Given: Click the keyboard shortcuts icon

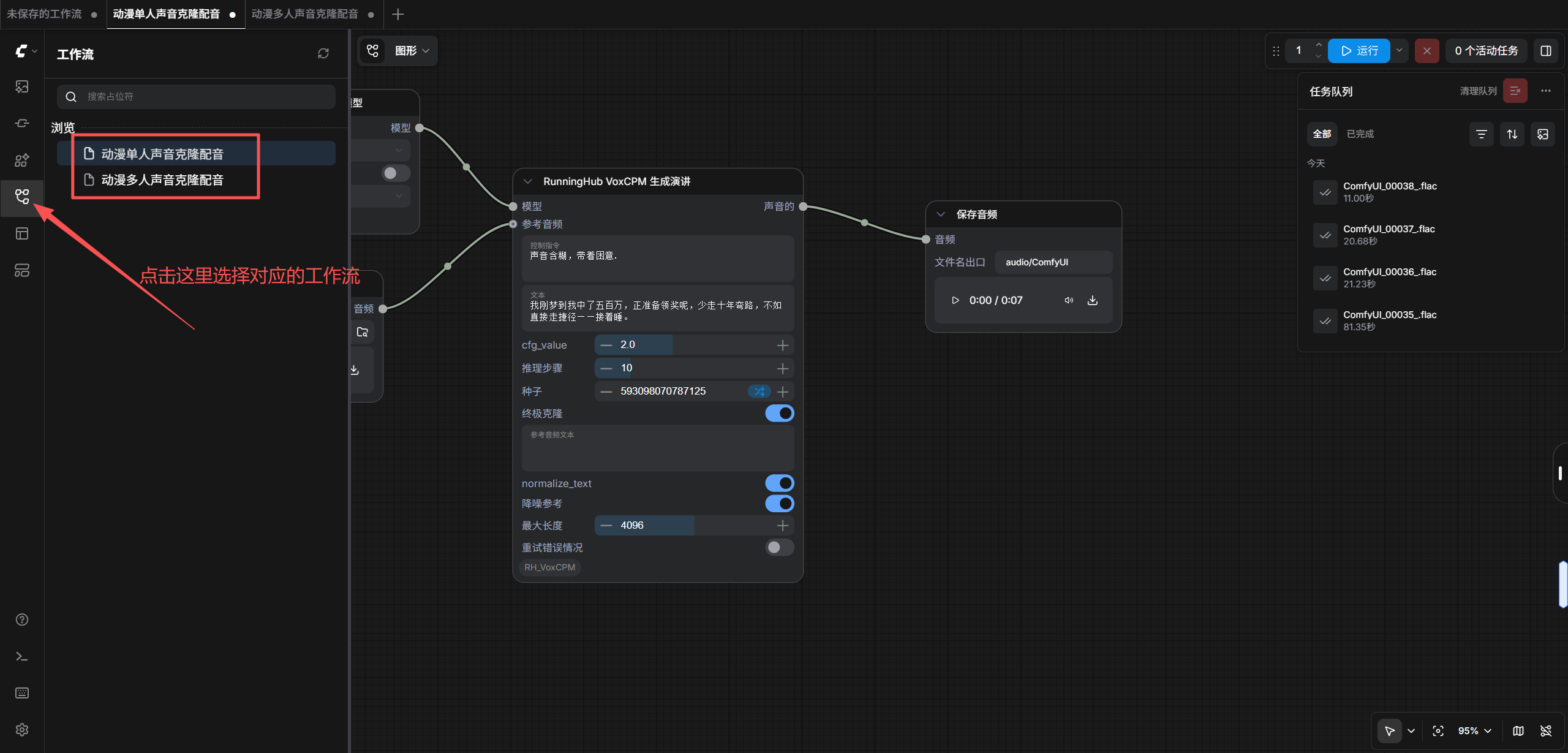Looking at the screenshot, I should [x=22, y=693].
